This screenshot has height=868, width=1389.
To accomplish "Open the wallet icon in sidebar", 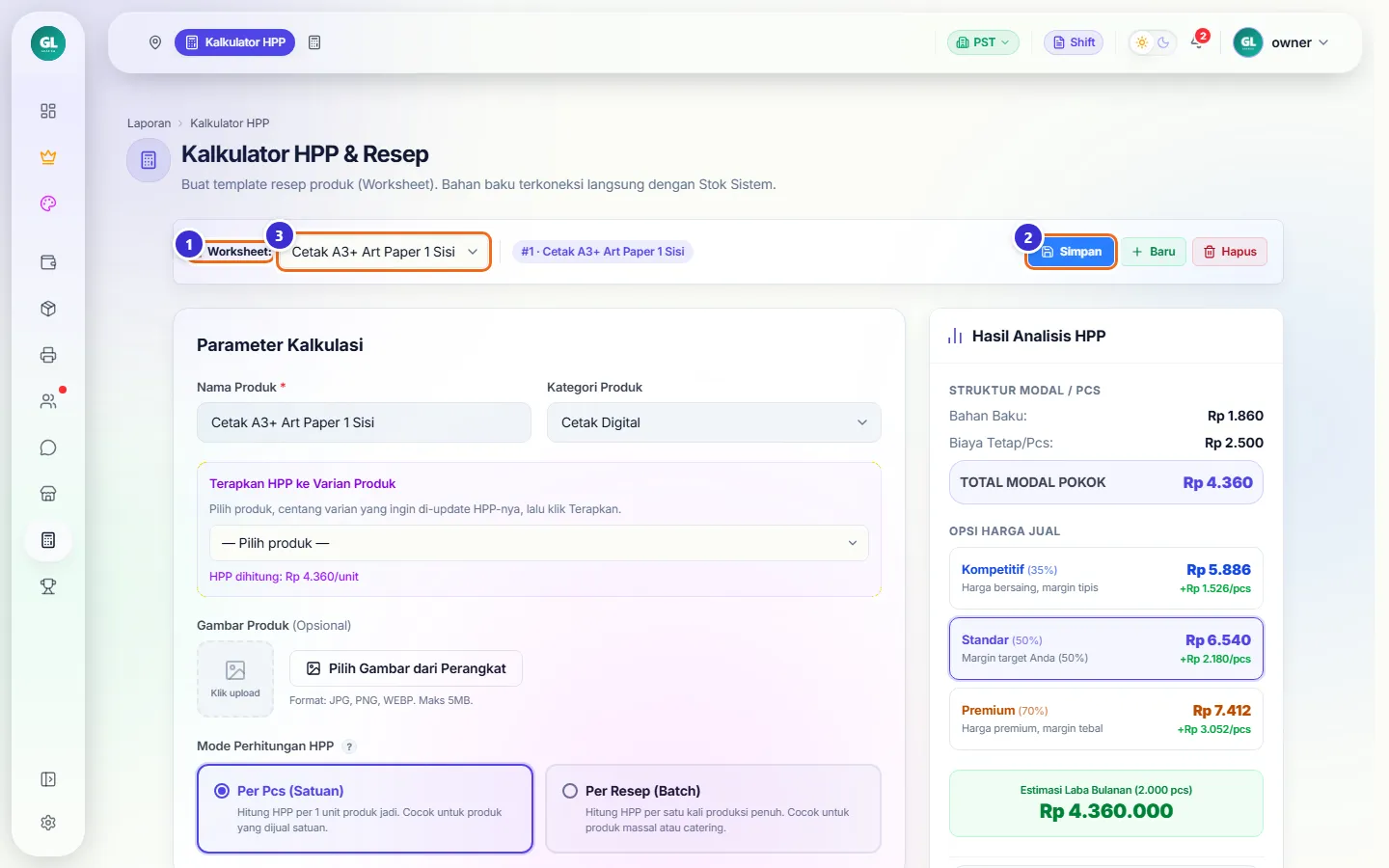I will click(48, 262).
